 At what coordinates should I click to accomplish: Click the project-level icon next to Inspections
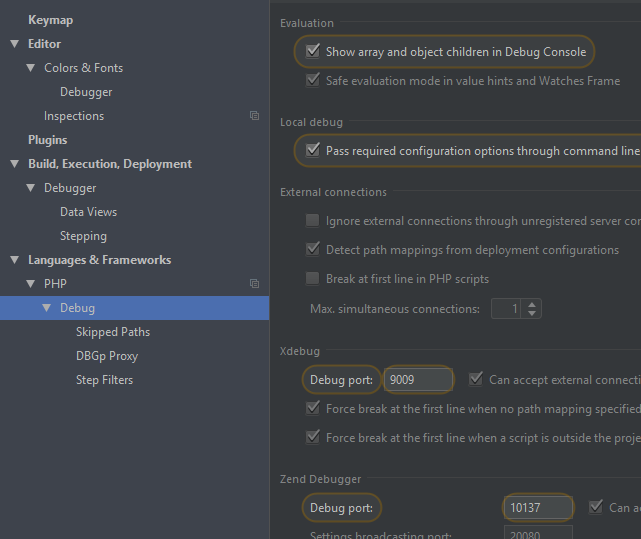(x=254, y=116)
